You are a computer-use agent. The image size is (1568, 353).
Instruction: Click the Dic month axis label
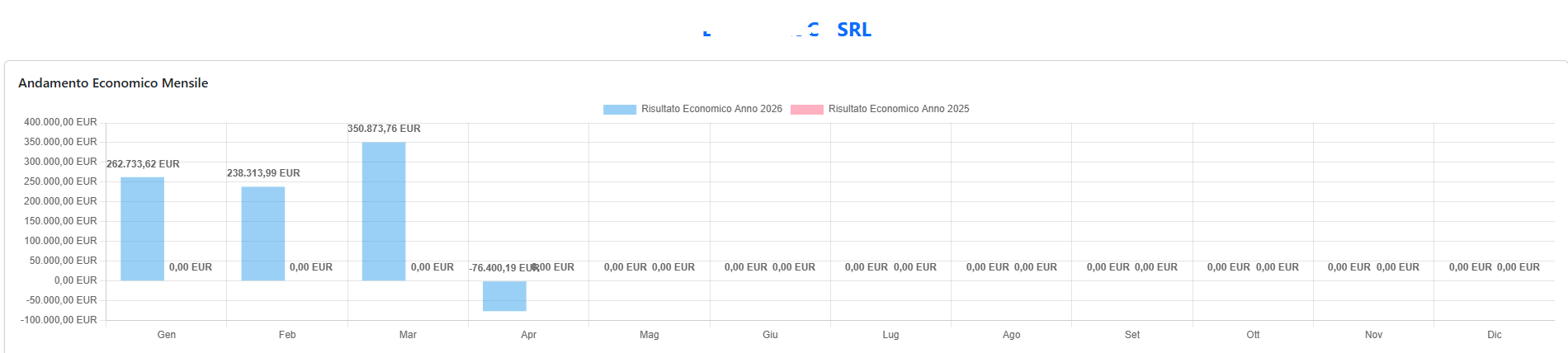[x=1494, y=335]
